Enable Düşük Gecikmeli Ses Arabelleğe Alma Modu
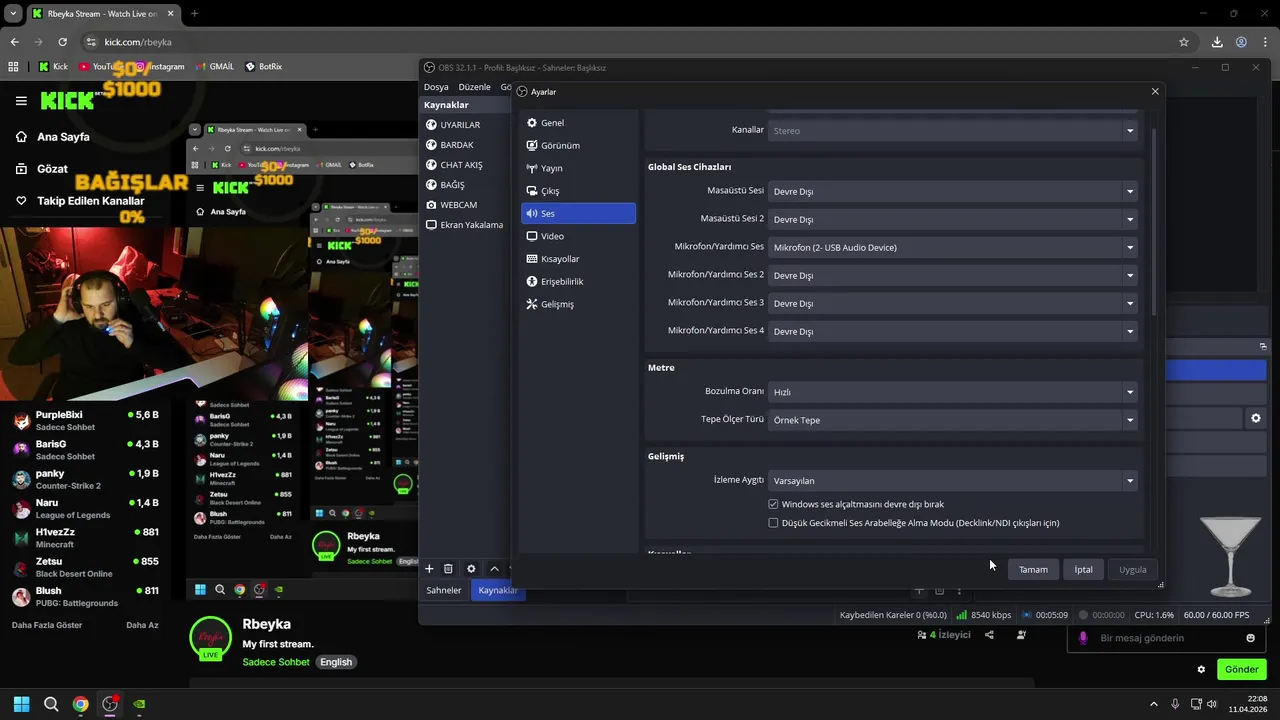This screenshot has height=720, width=1280. click(773, 522)
